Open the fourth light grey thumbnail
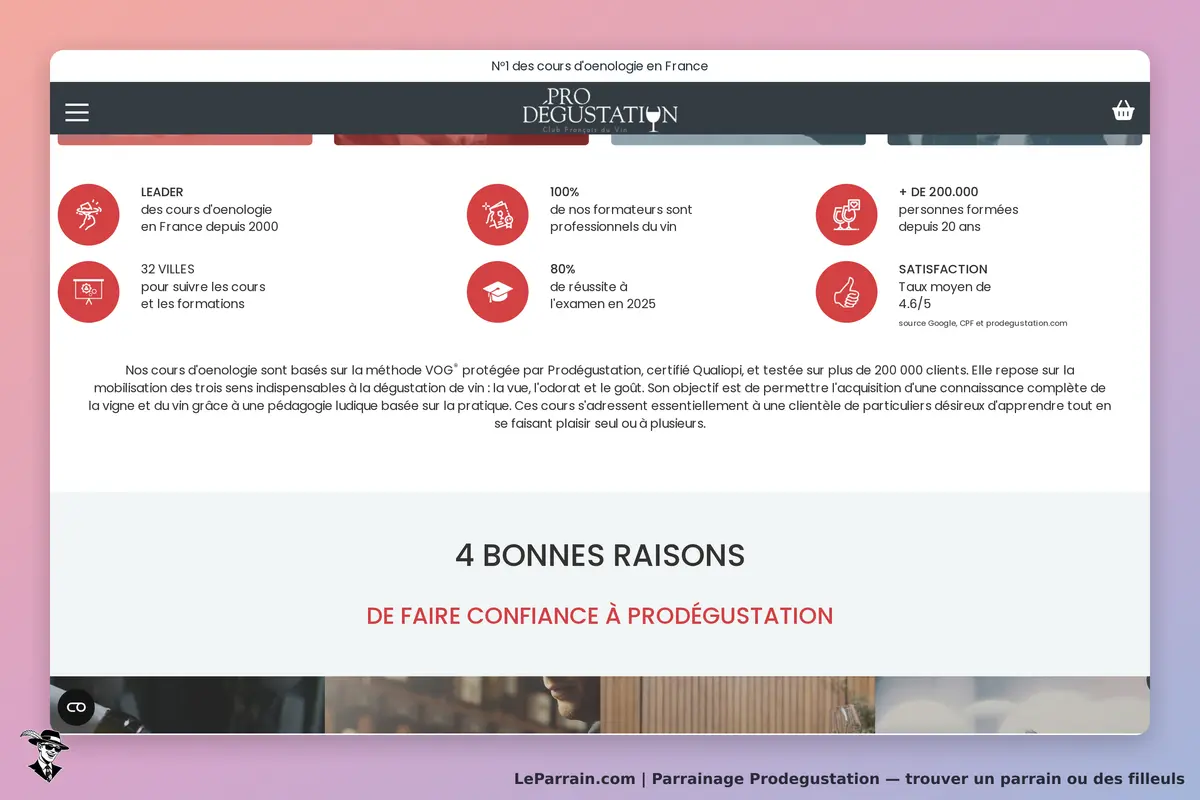The height and width of the screenshot is (800, 1200). (1012, 705)
